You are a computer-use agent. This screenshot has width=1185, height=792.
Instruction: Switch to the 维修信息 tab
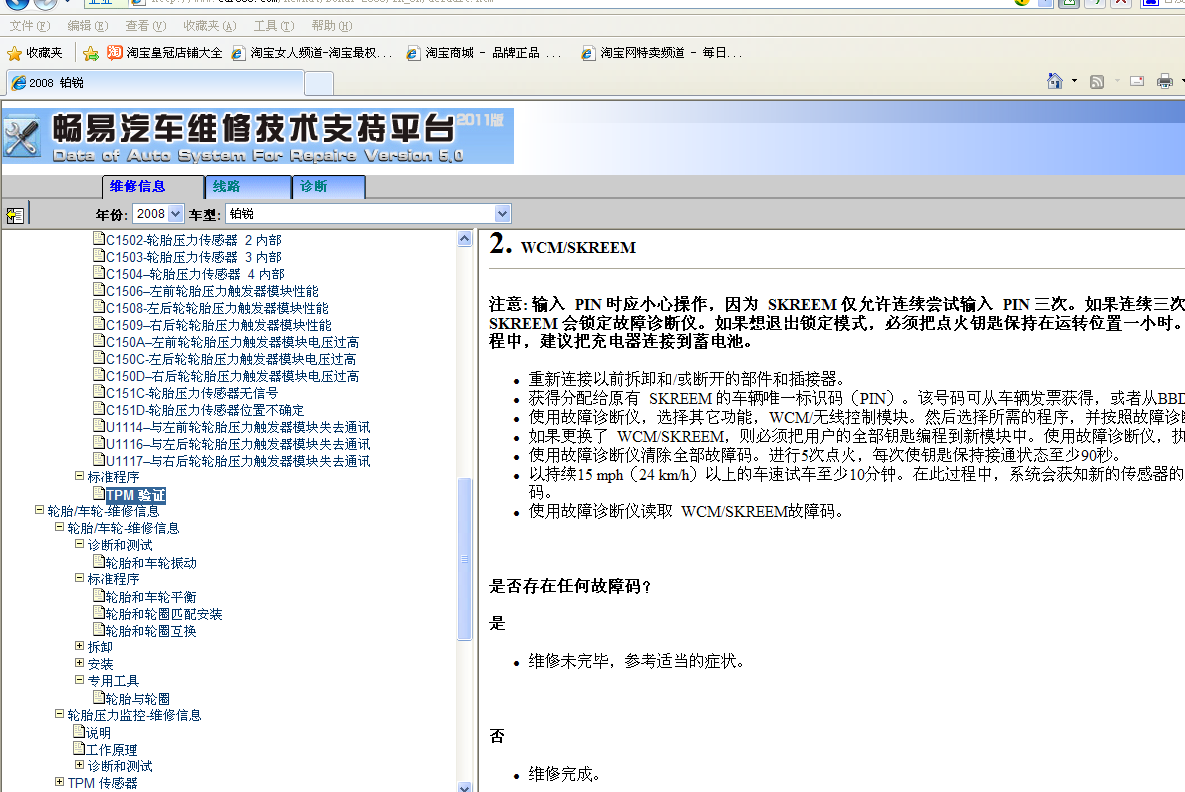(x=153, y=187)
